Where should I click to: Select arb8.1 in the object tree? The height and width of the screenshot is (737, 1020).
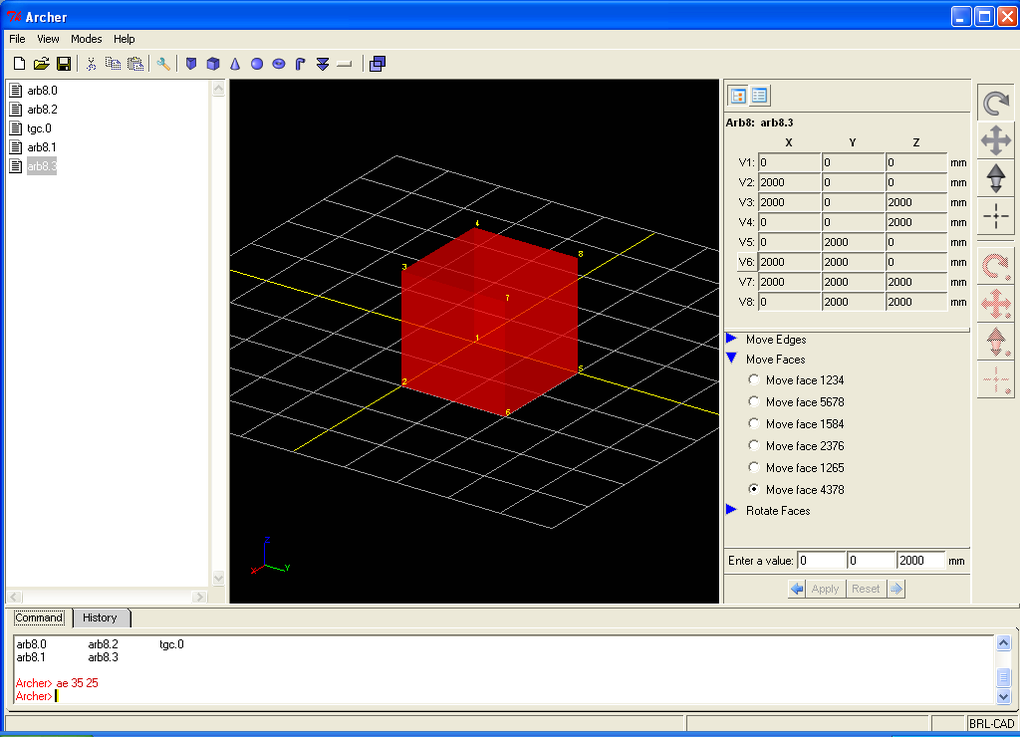[x=40, y=147]
